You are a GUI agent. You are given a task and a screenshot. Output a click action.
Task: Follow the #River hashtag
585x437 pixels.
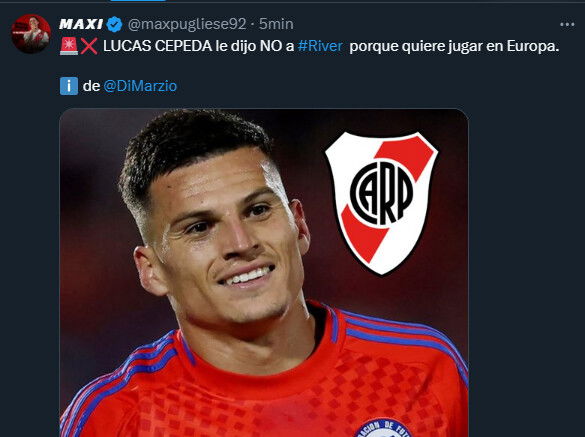(x=320, y=46)
